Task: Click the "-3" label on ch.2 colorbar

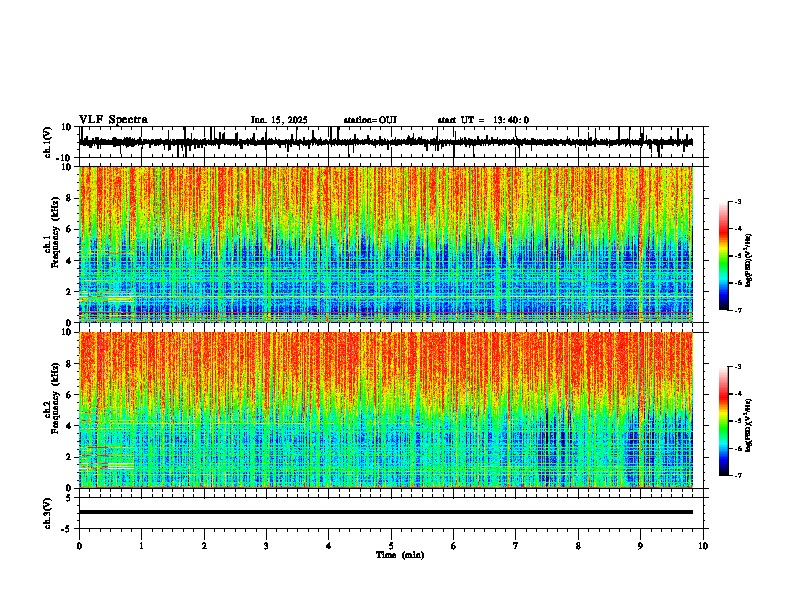Action: coord(737,367)
